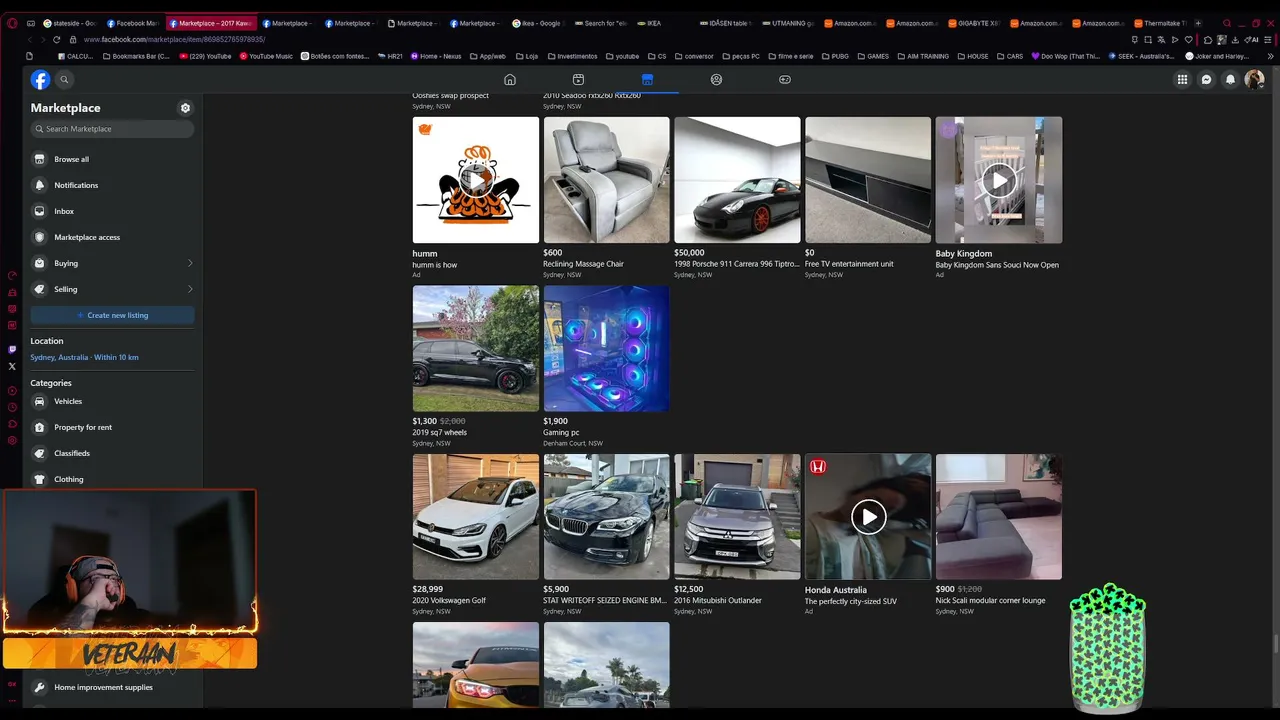Screen dimensions: 1280x720
Task: Open the Nick Scali corner lounge photo
Action: coord(999,517)
